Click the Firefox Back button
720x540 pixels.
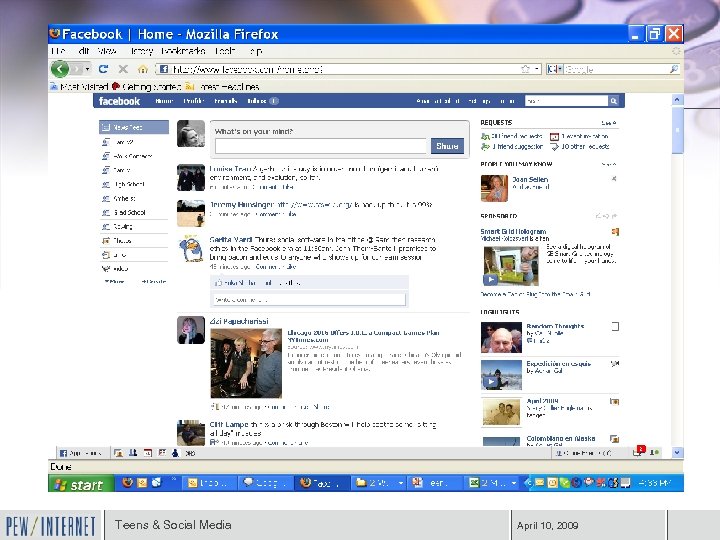pos(60,69)
